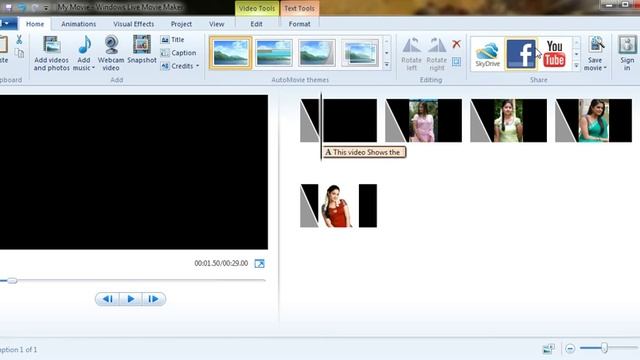
Task: Share movie to SkyDrive
Action: coord(487,54)
